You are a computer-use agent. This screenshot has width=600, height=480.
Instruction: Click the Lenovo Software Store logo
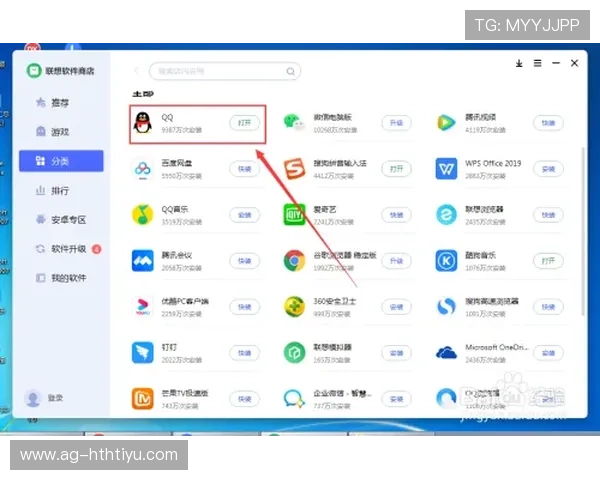[x=34, y=71]
